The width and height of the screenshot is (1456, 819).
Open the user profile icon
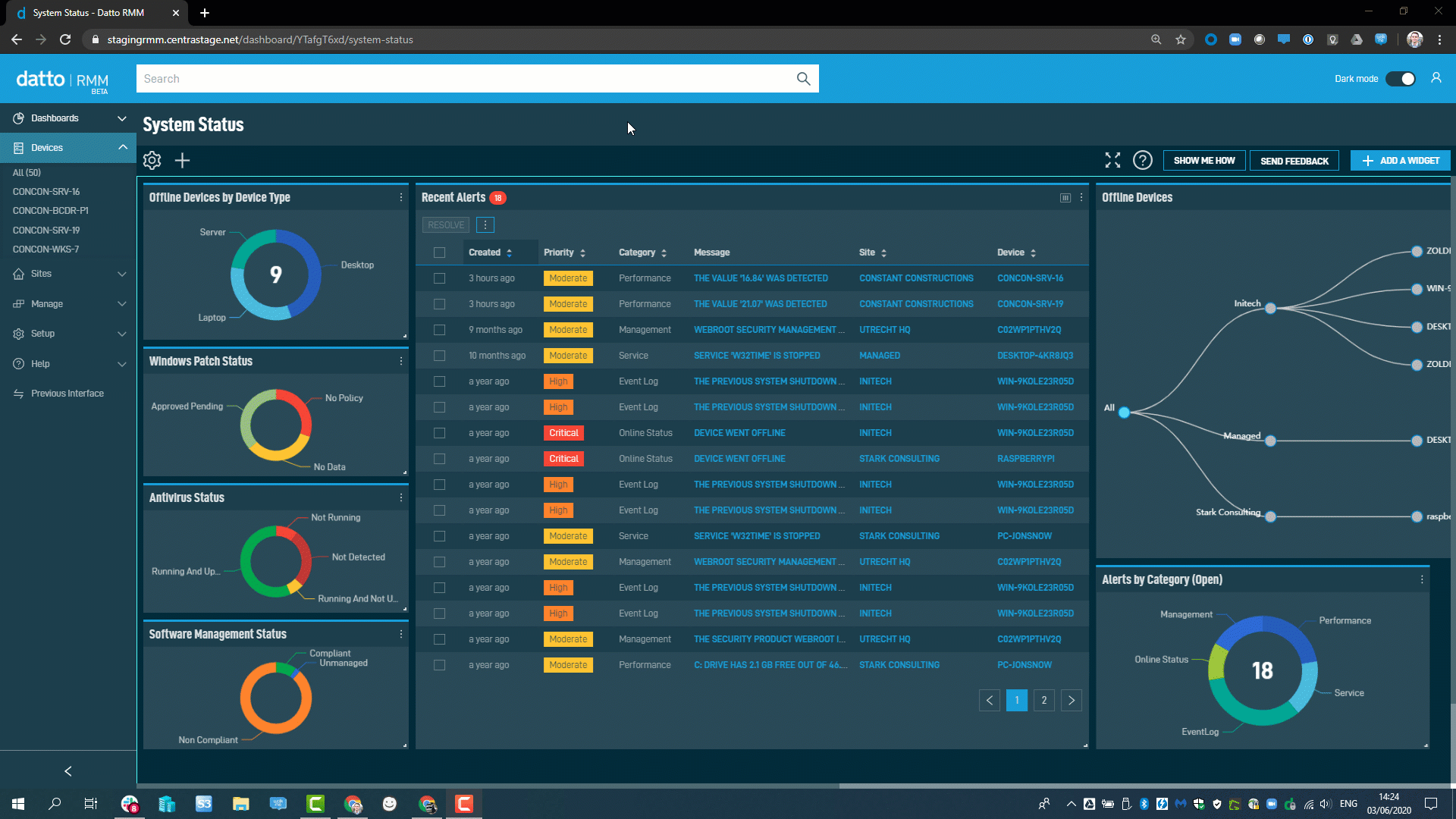point(1436,78)
